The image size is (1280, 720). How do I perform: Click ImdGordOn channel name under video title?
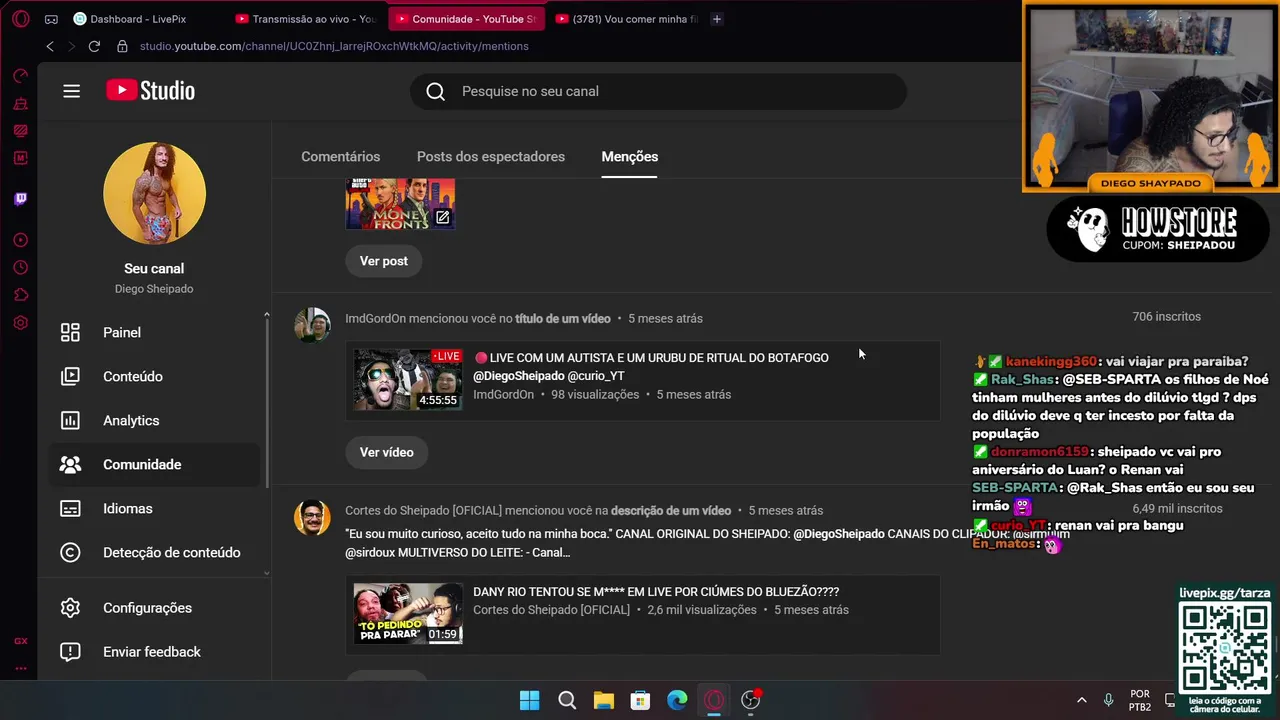503,394
